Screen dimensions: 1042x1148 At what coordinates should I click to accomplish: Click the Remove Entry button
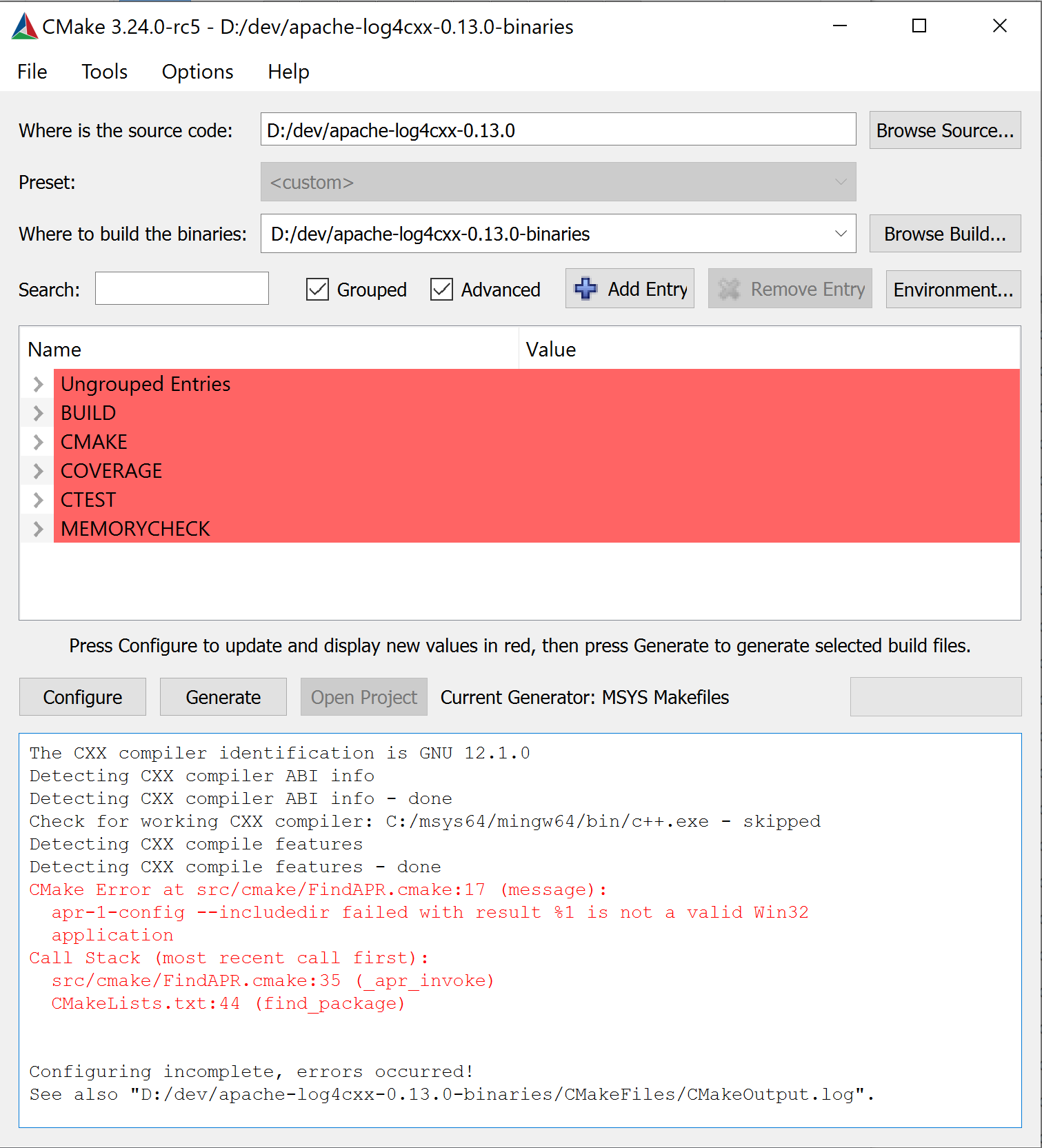(x=790, y=289)
